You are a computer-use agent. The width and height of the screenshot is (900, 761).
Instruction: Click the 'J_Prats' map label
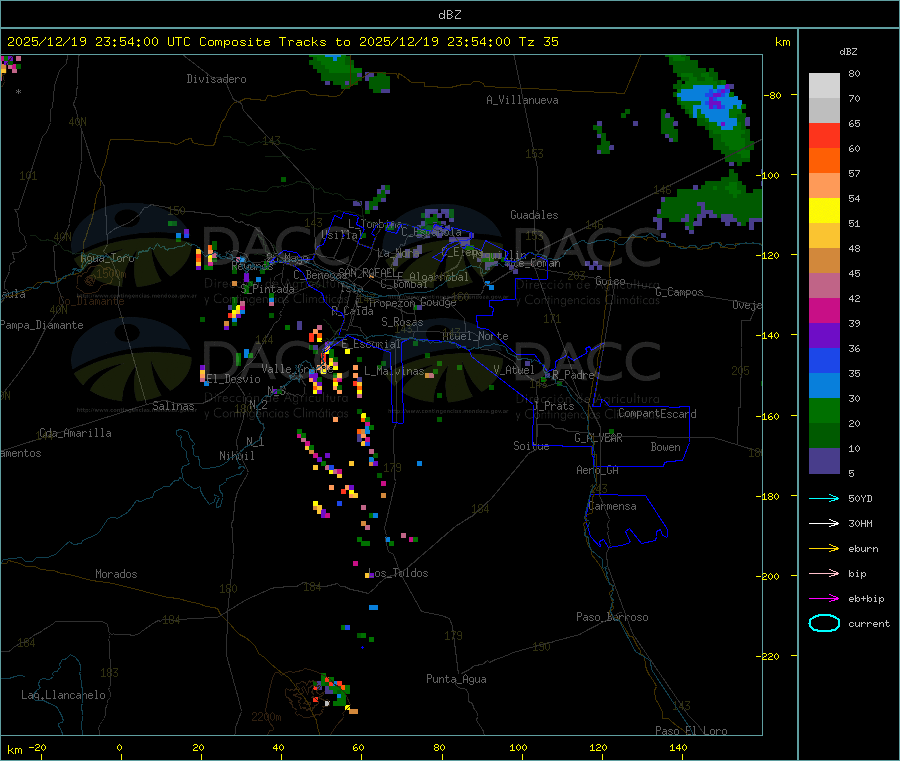(x=553, y=406)
